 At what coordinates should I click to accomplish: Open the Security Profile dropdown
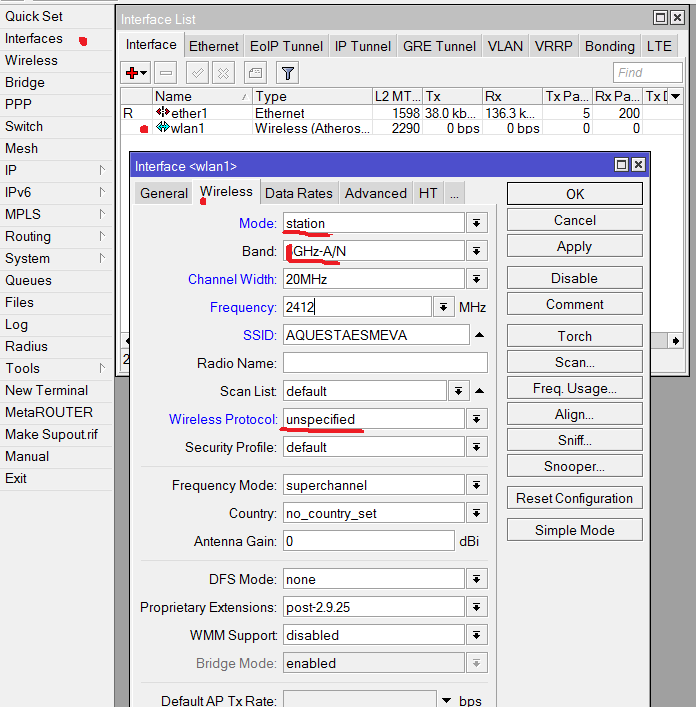476,447
